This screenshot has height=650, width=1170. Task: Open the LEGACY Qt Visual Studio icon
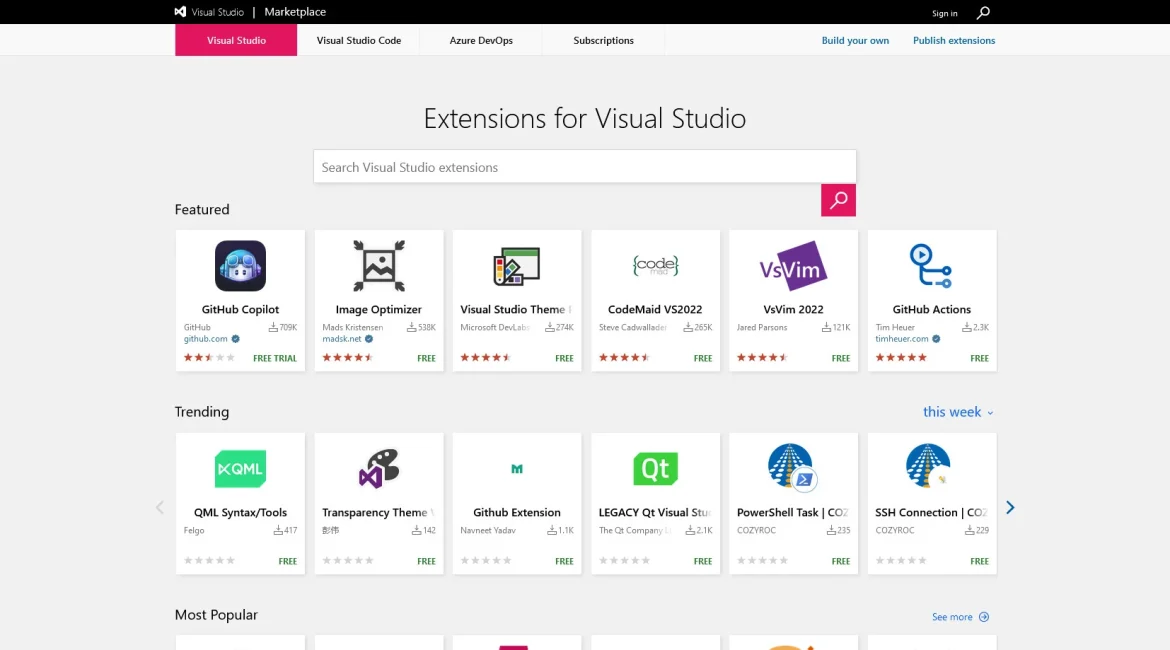[655, 469]
